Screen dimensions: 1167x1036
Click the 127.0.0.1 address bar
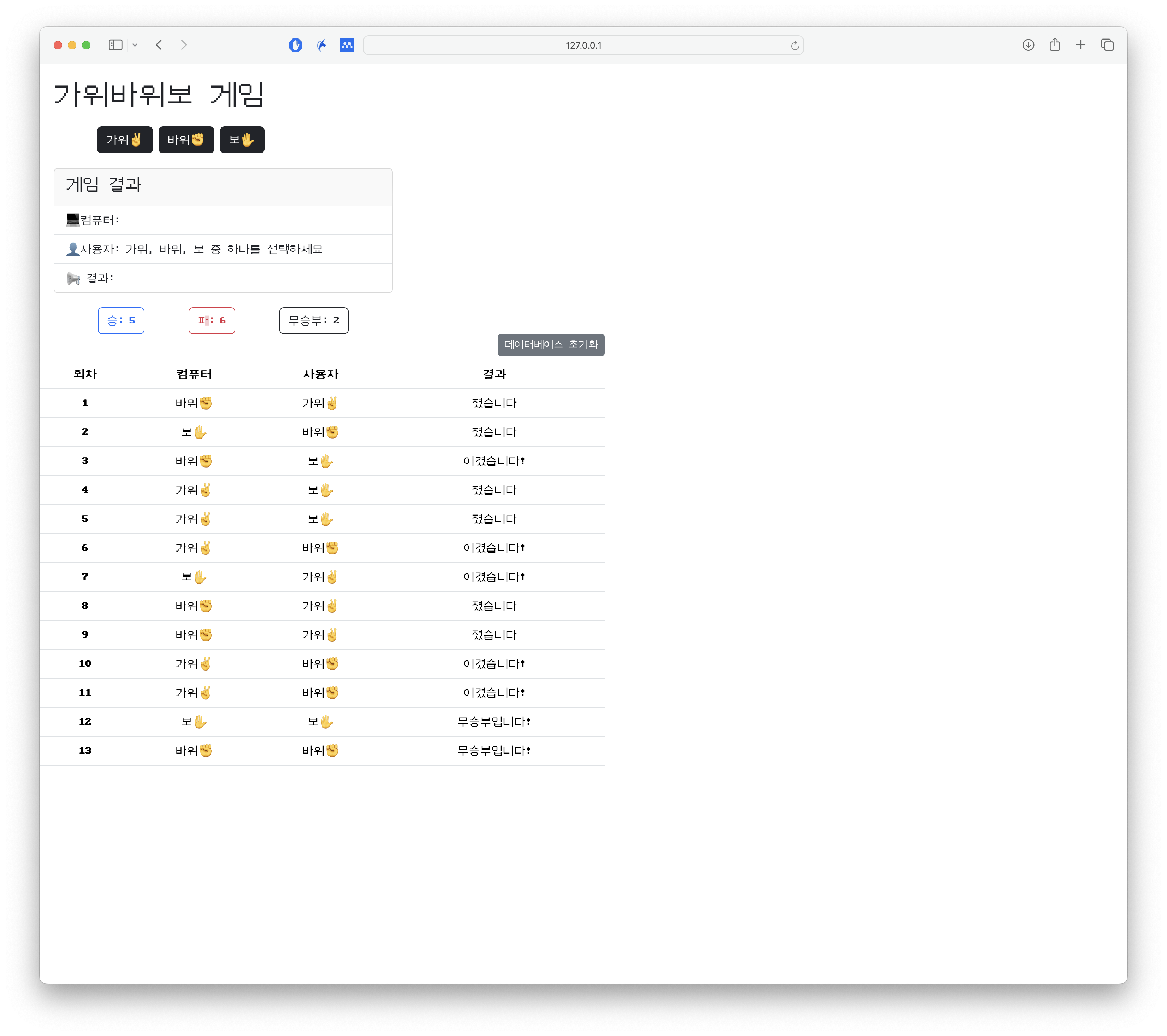(582, 46)
